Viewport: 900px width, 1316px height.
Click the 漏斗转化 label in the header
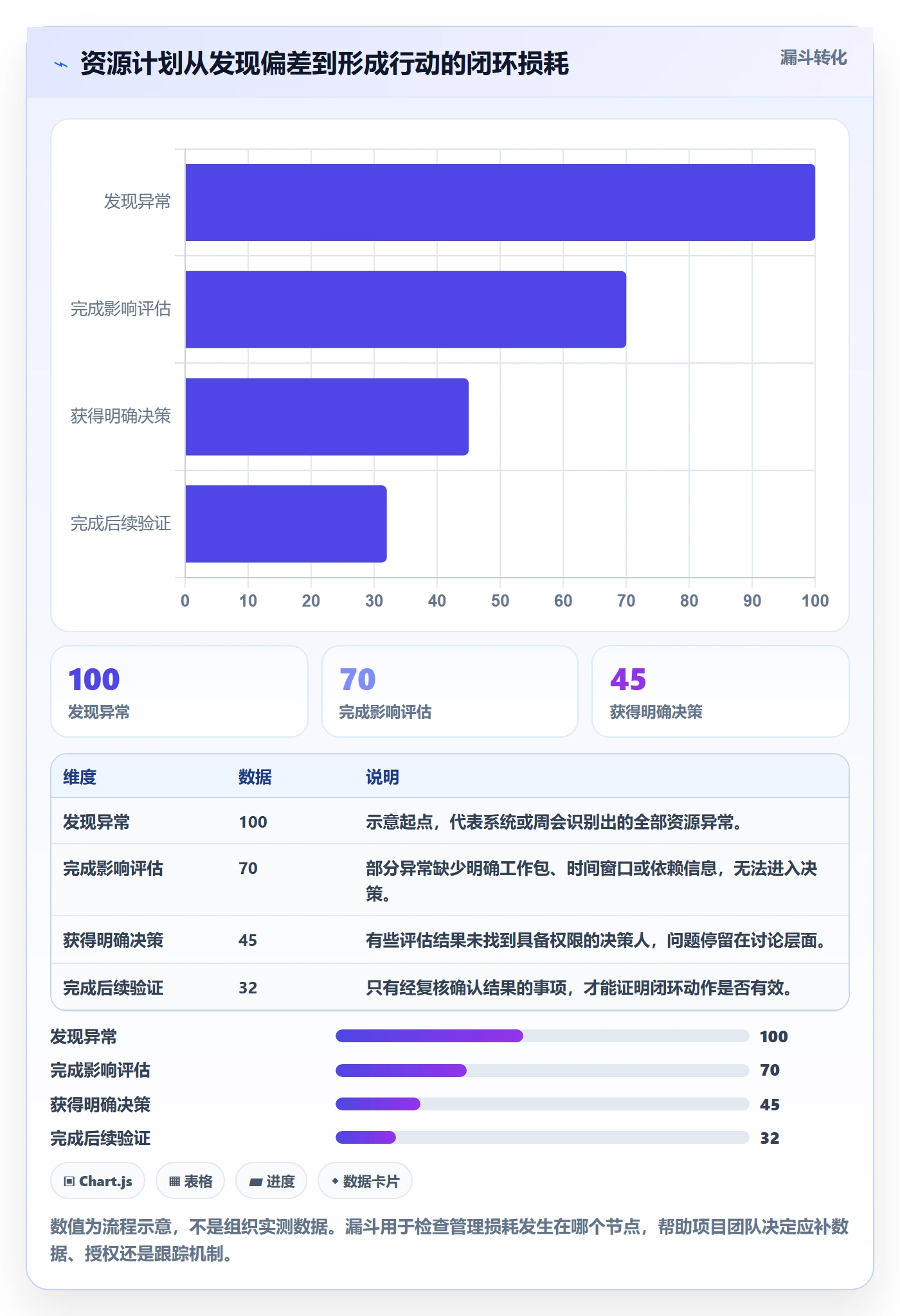813,58
